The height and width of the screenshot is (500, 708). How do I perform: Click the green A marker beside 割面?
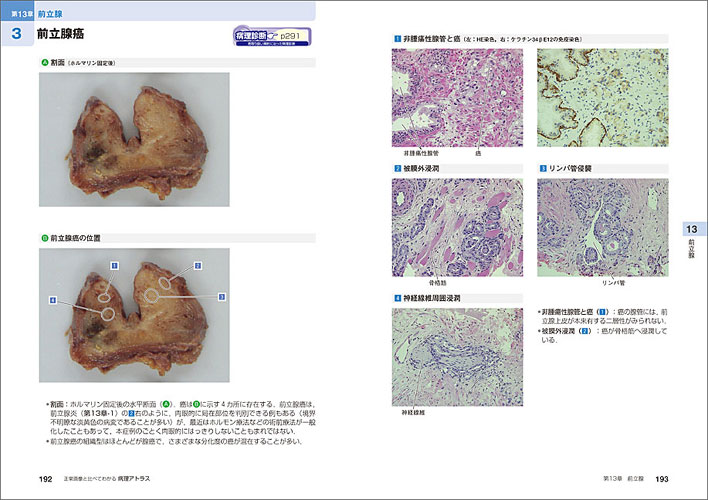[43, 62]
